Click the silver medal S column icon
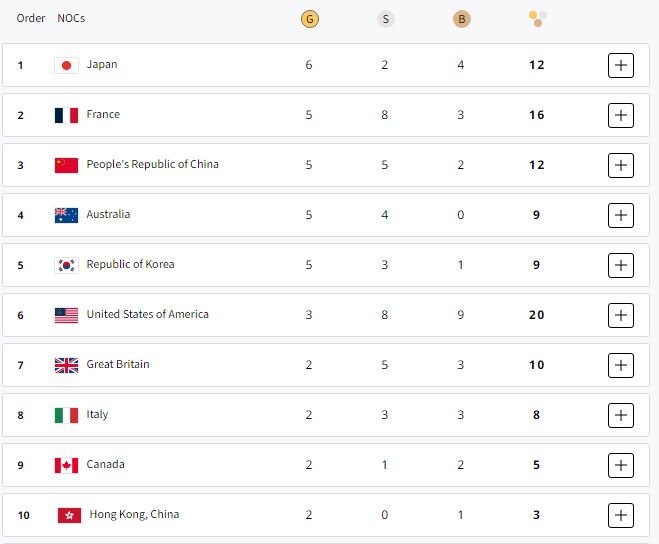 tap(385, 19)
